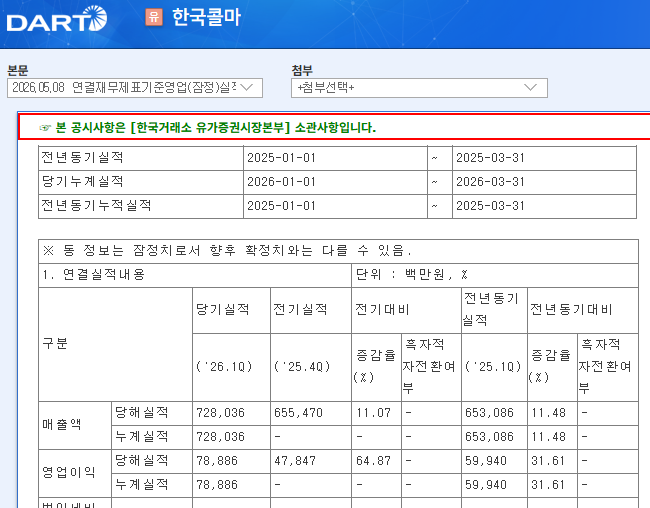Click 누계실적 label in 매출액 section
This screenshot has width=650, height=508.
point(142,437)
